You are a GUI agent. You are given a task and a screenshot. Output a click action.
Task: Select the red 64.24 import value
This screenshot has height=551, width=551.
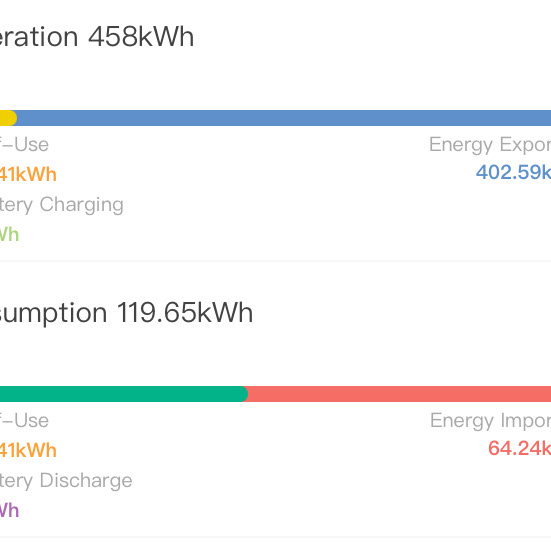click(519, 448)
